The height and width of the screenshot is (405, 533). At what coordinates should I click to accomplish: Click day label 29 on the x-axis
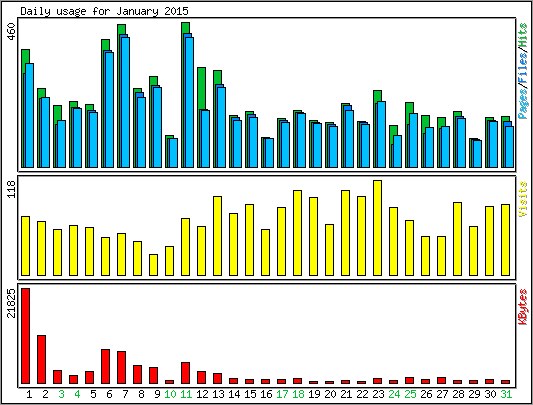474,394
